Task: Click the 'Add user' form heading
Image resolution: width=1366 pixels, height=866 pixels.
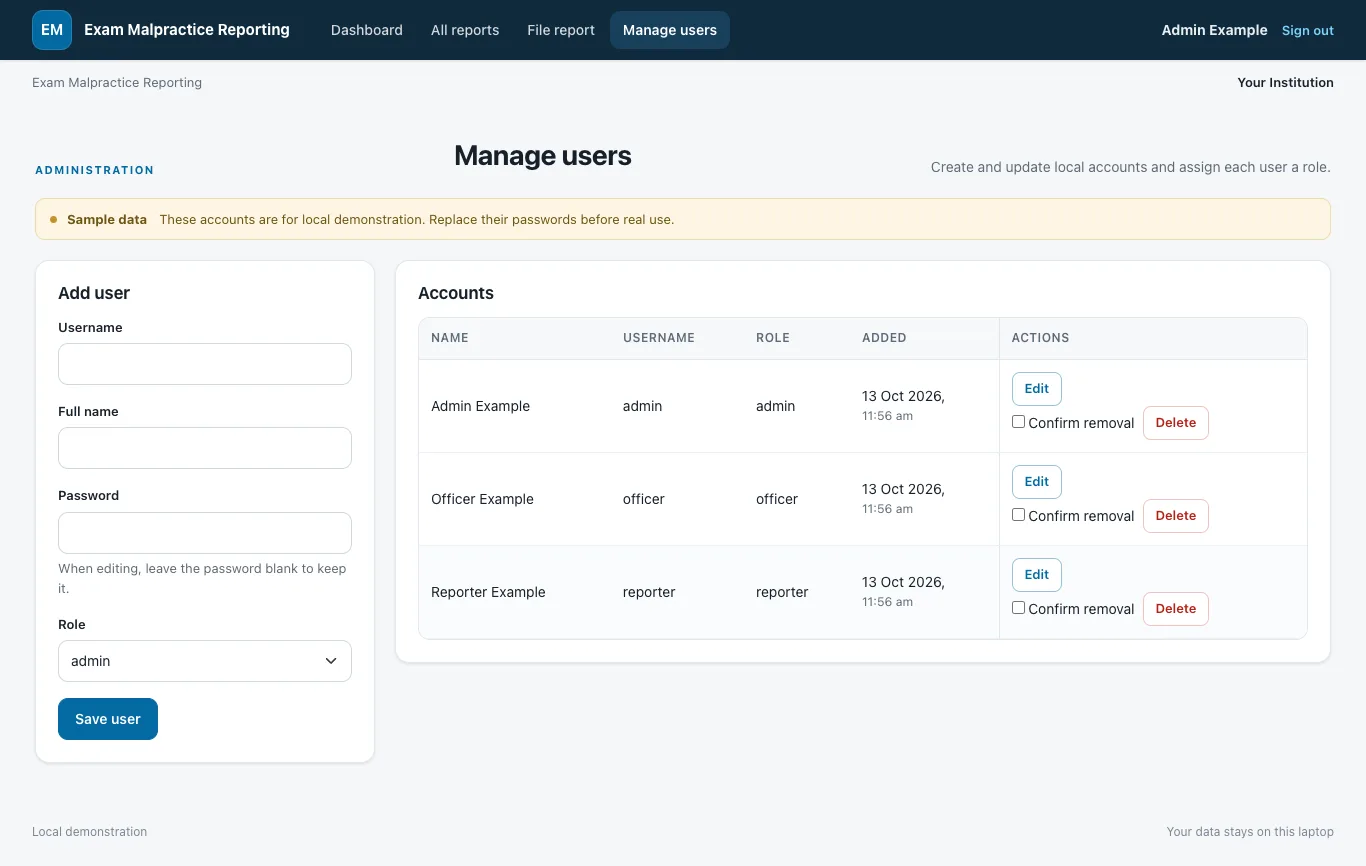Action: pos(94,293)
